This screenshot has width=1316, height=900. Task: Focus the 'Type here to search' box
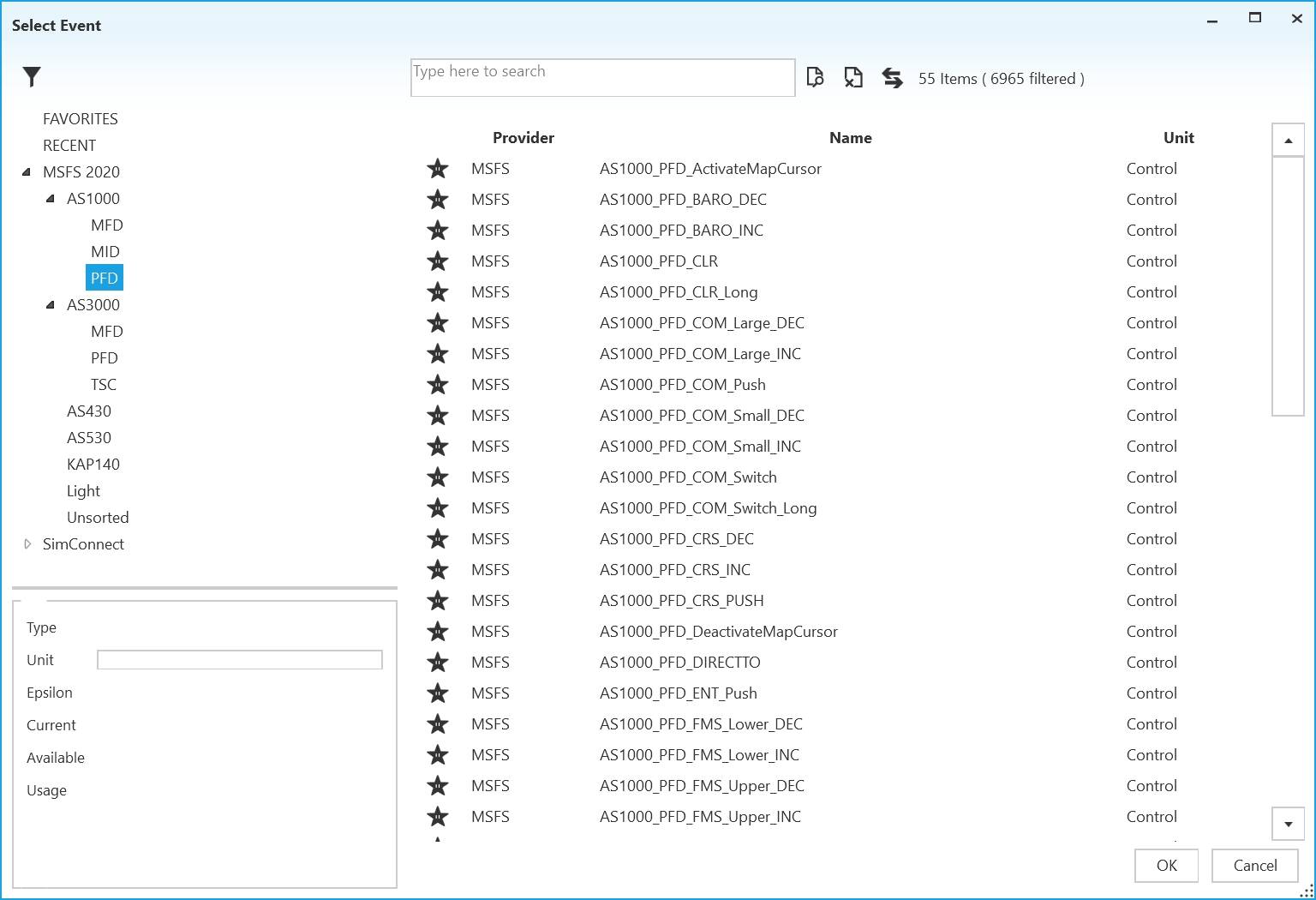(x=602, y=77)
